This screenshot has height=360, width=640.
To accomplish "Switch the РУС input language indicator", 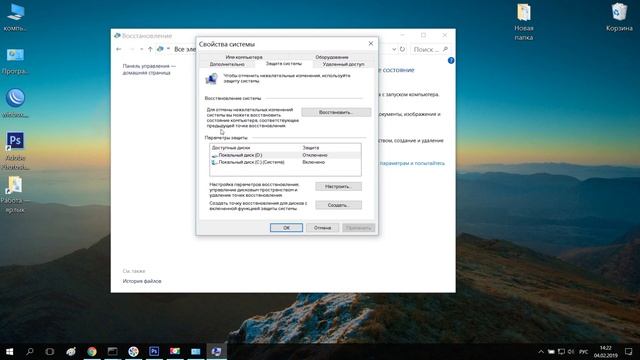I will (584, 352).
